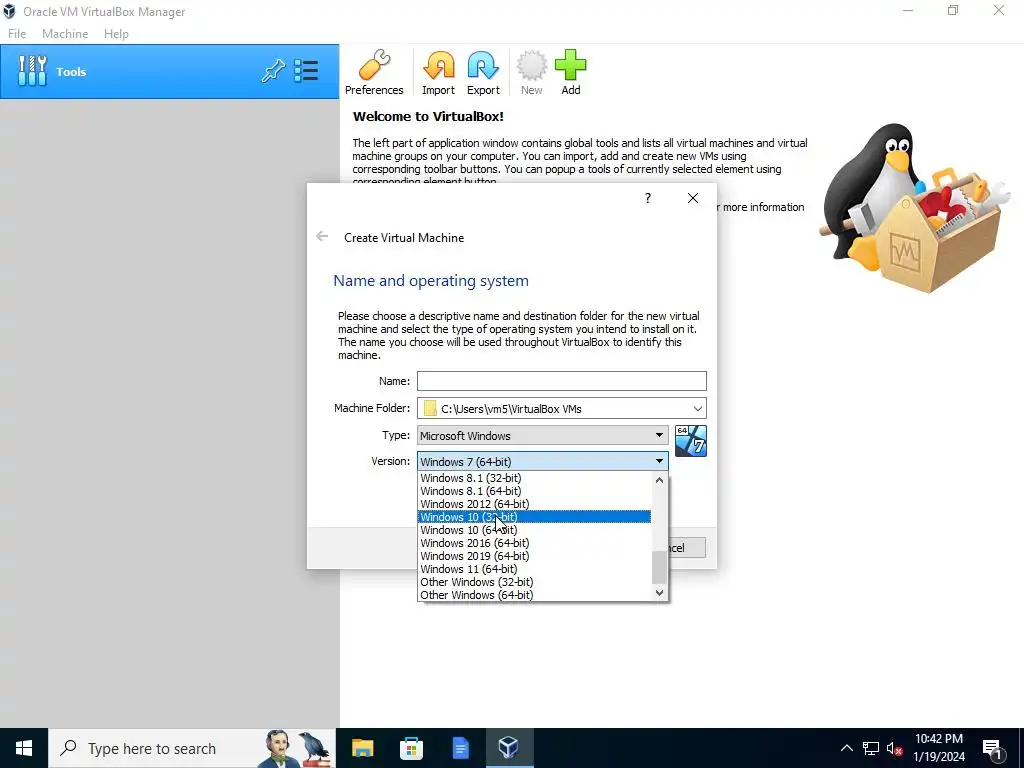Click the Name input field
The height and width of the screenshot is (768, 1024).
pyautogui.click(x=562, y=381)
